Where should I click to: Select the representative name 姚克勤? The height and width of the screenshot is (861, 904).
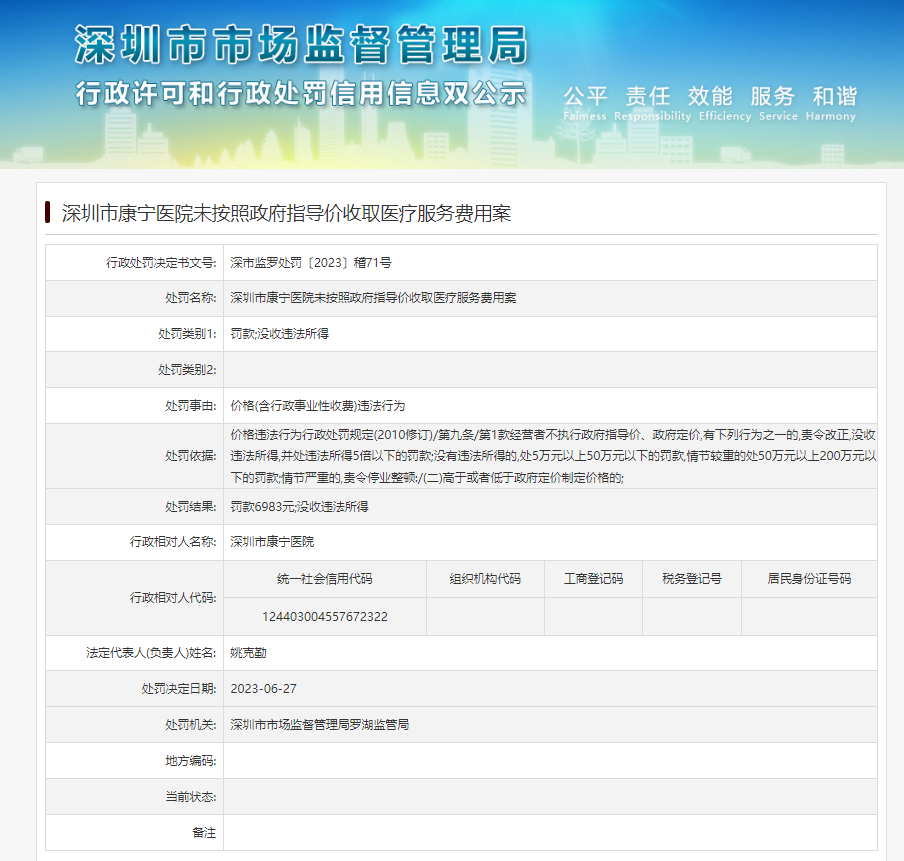coord(248,653)
